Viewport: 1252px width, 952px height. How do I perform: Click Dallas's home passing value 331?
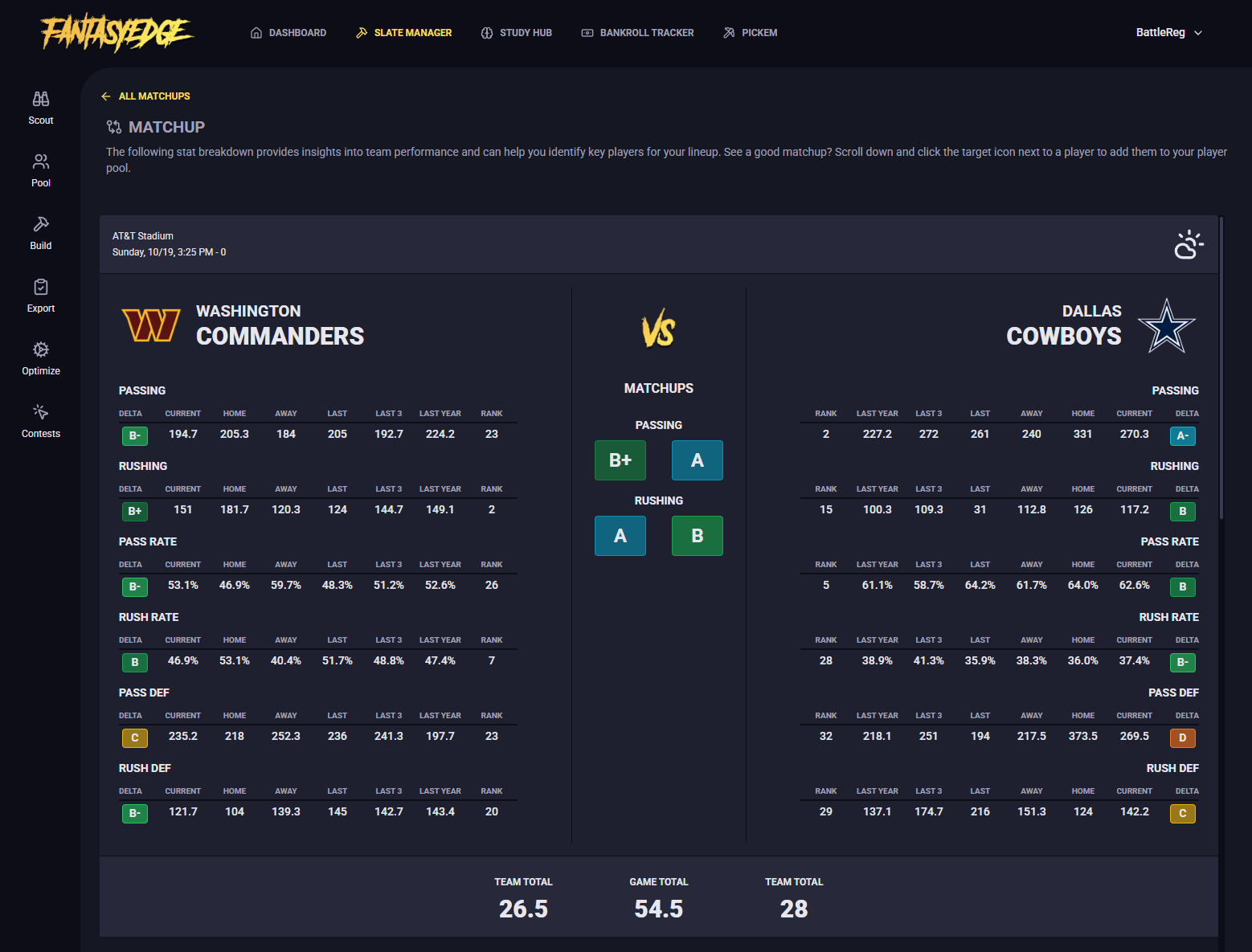pos(1083,434)
